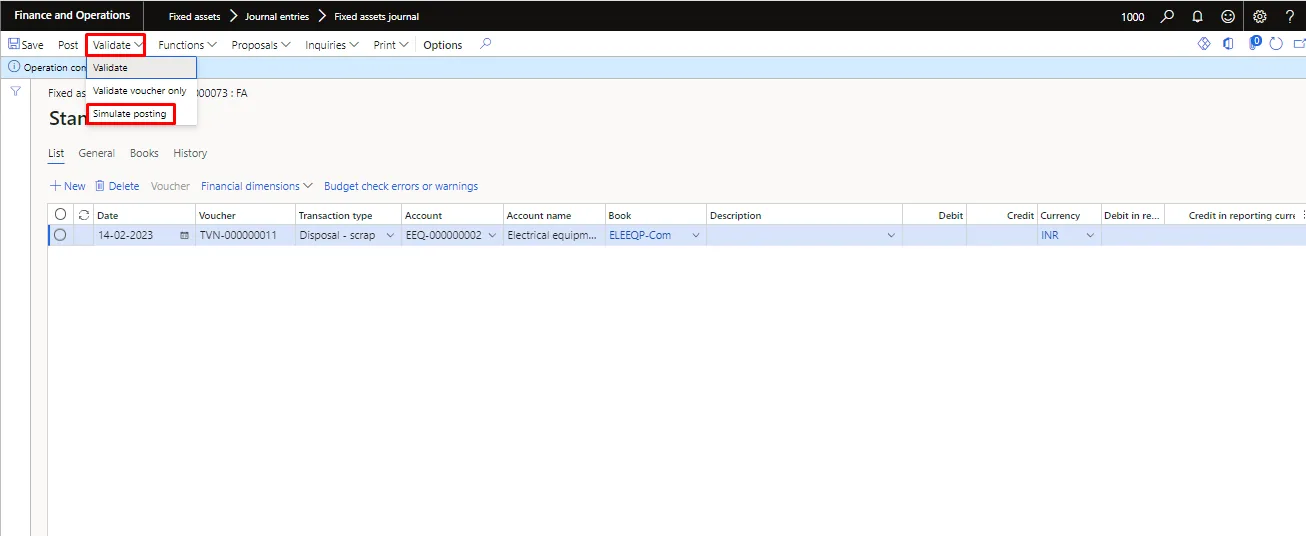Click the Power Apps diamond icon
This screenshot has width=1306, height=536.
click(1204, 44)
